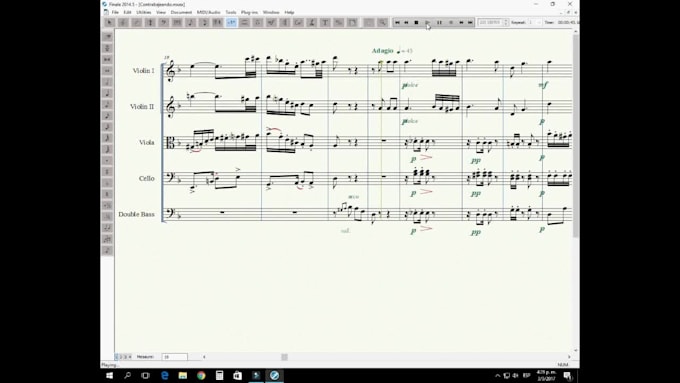Choose the whole note in Simple Entry palette
Screen dimensions: 680x383
[107, 71]
